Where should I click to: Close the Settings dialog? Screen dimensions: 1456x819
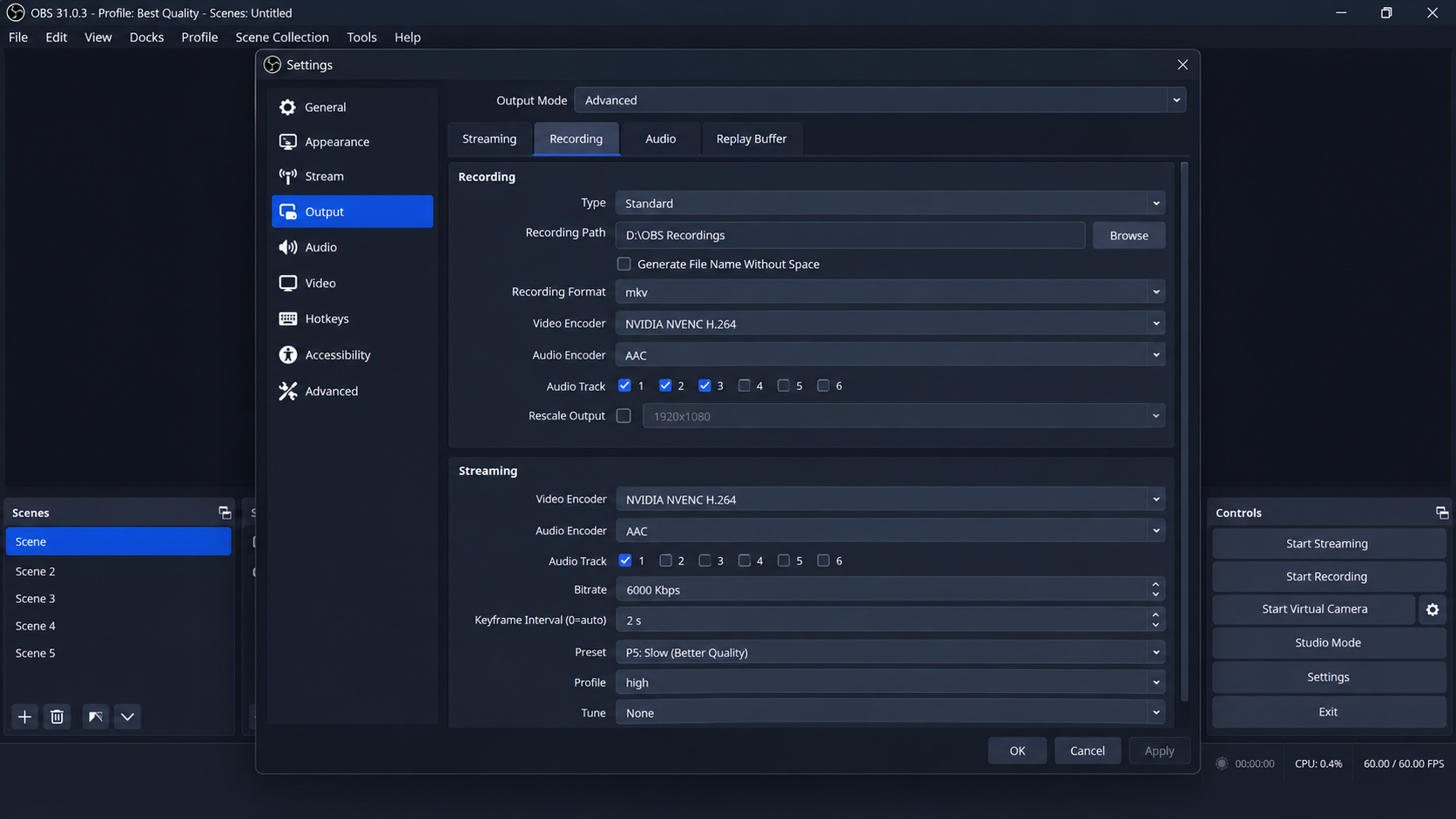[x=1182, y=65]
